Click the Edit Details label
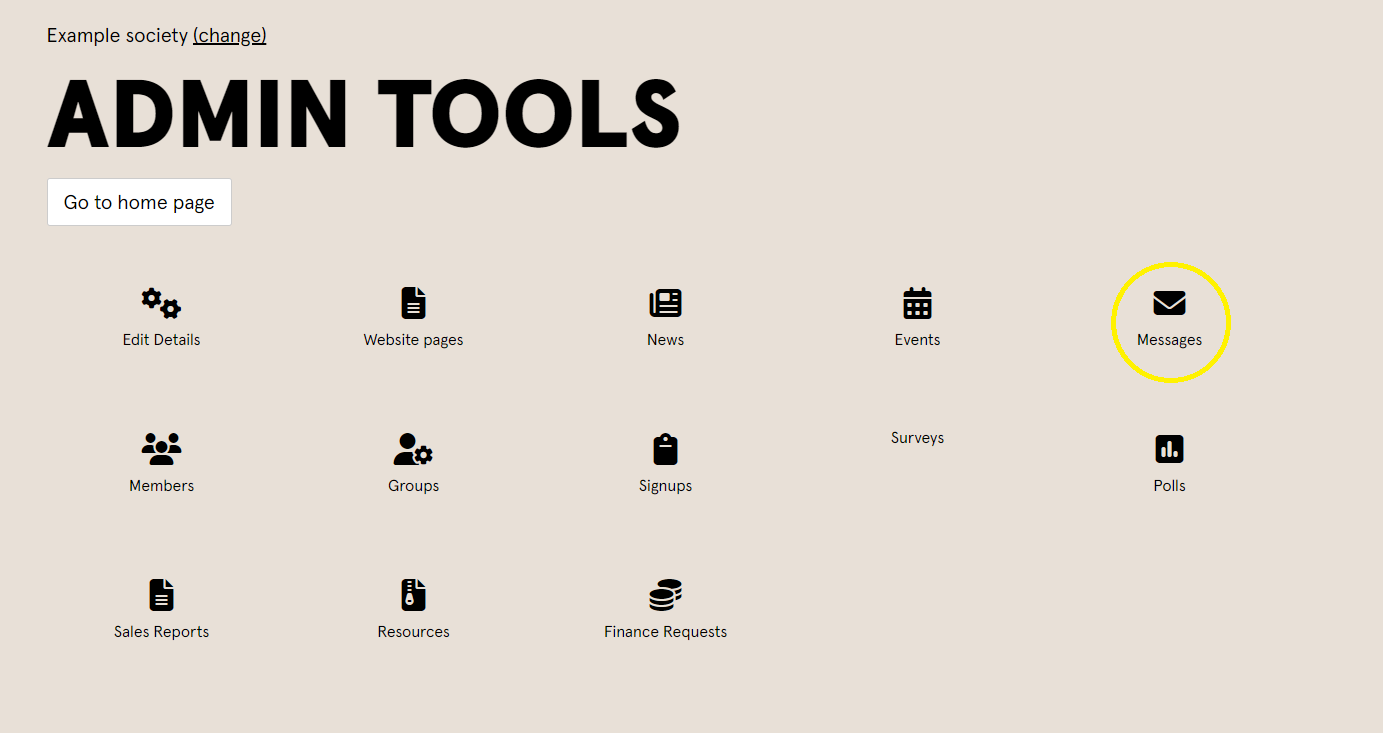This screenshot has height=733, width=1383. click(x=161, y=340)
